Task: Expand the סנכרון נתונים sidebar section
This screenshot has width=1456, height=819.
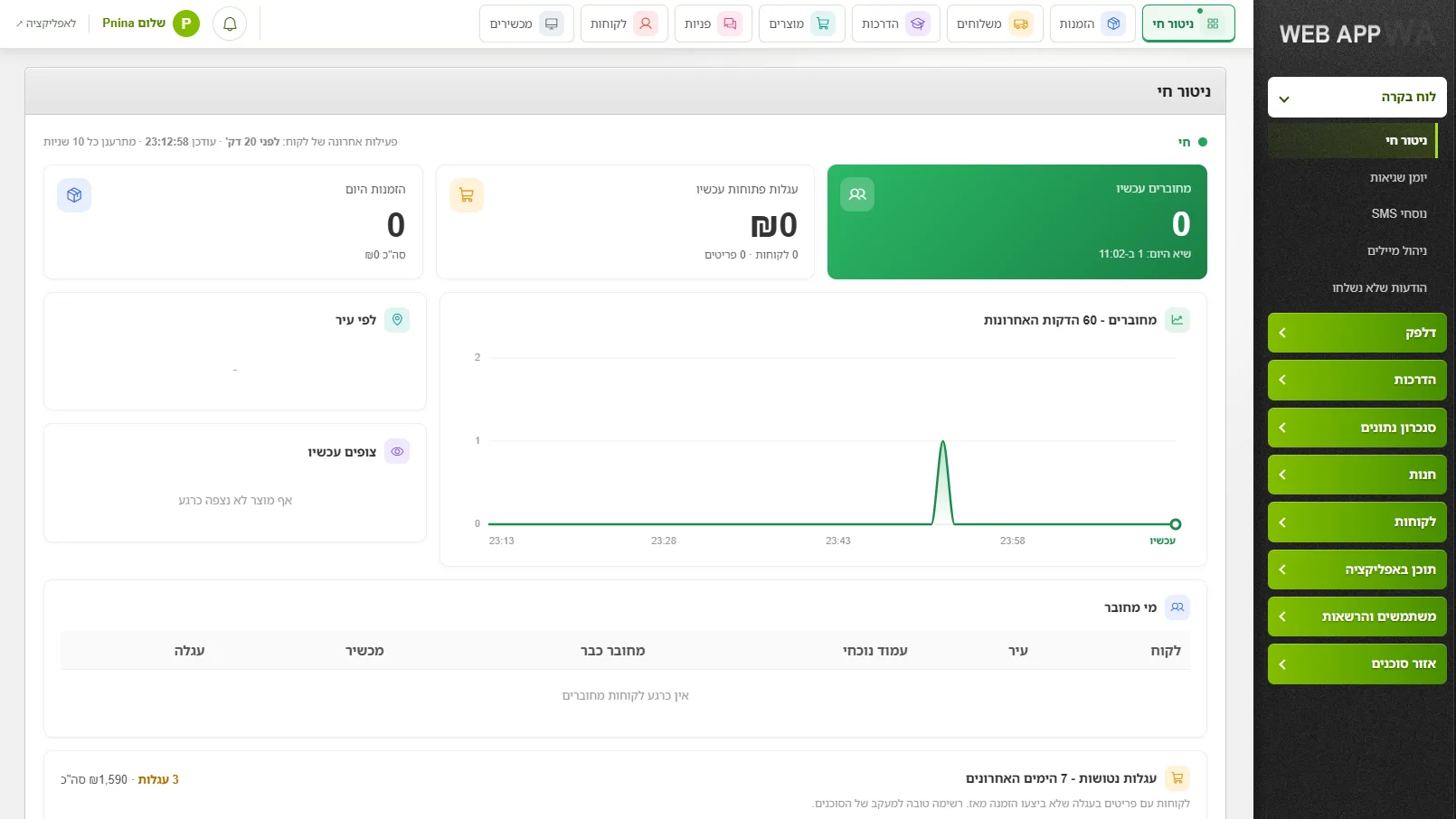Action: coord(1357,428)
